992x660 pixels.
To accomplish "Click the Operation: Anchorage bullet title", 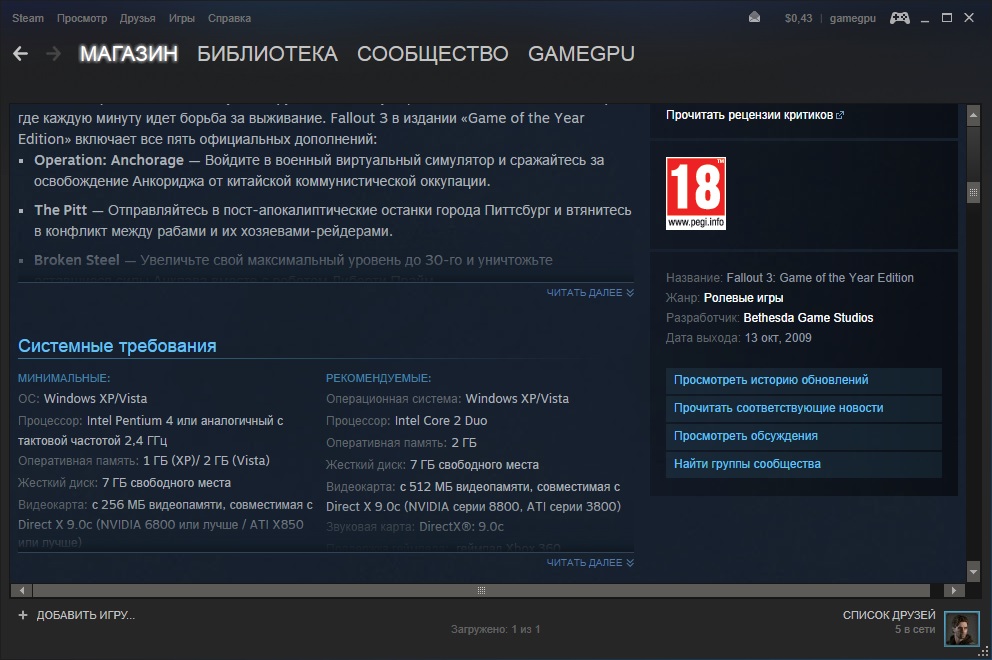I will coord(109,161).
